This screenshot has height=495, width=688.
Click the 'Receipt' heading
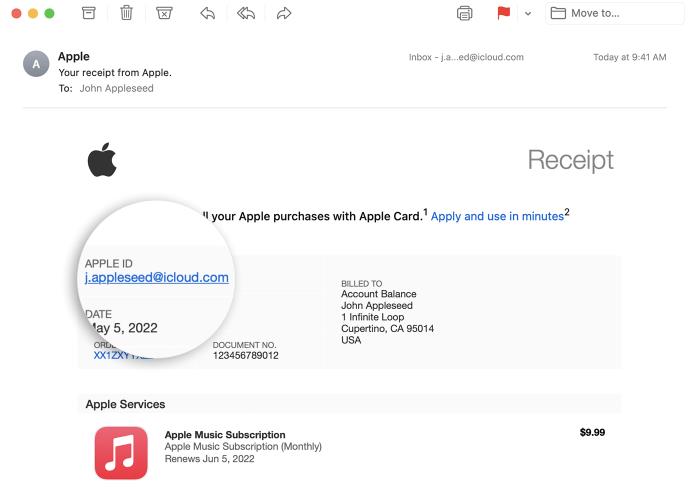[x=570, y=160]
